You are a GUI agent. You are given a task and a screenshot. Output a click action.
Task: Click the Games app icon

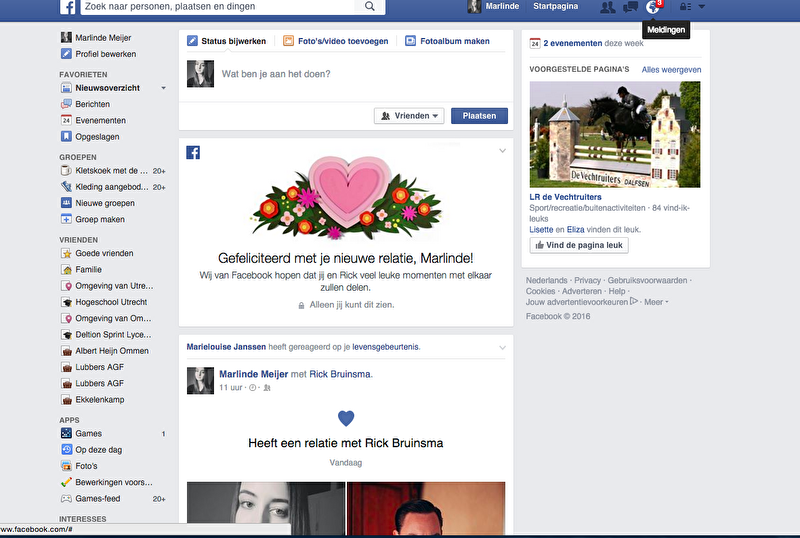[66, 433]
